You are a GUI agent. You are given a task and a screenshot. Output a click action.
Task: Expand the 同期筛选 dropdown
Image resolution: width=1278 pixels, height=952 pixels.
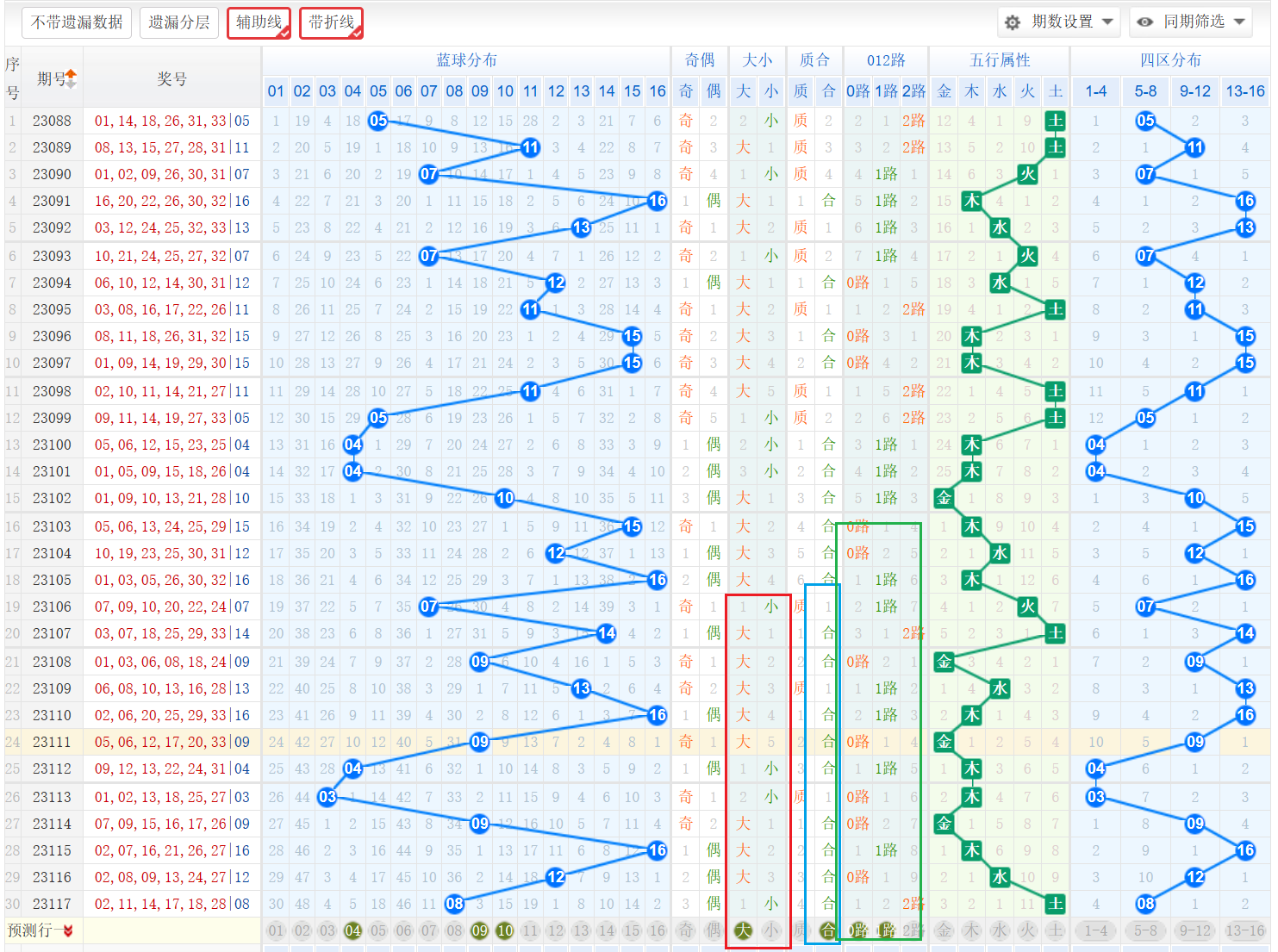(x=1192, y=22)
